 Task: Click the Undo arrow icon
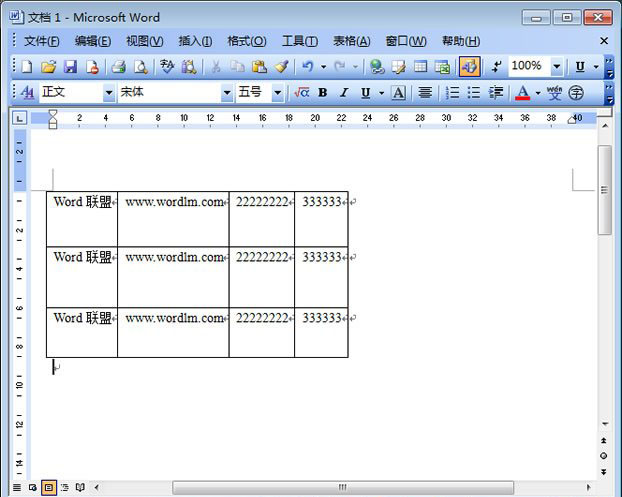(x=308, y=67)
